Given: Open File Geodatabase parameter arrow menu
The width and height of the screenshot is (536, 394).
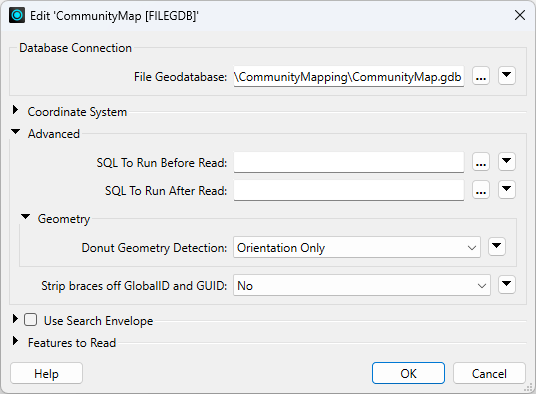Looking at the screenshot, I should pos(507,76).
